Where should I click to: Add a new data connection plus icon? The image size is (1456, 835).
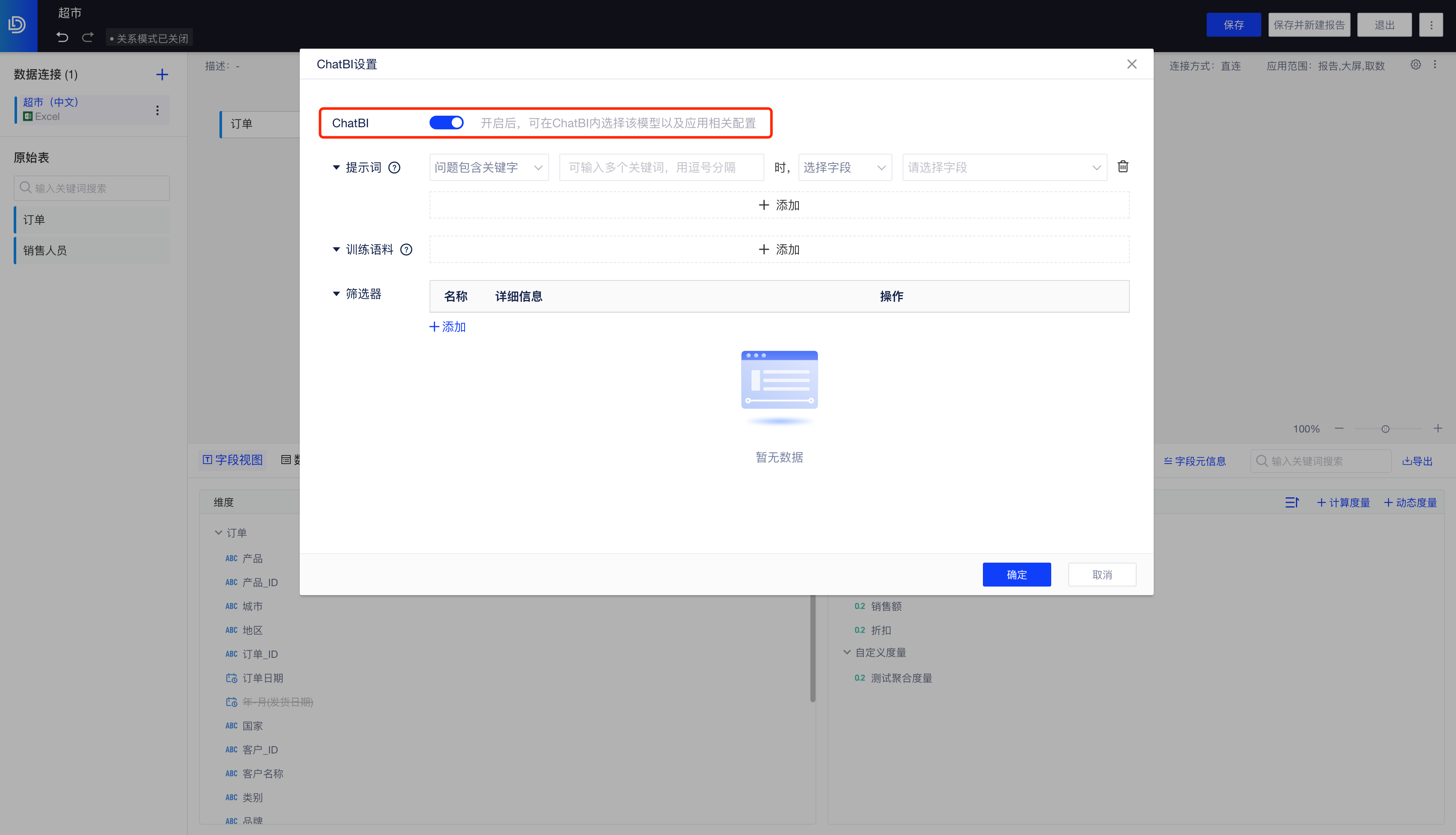[162, 75]
